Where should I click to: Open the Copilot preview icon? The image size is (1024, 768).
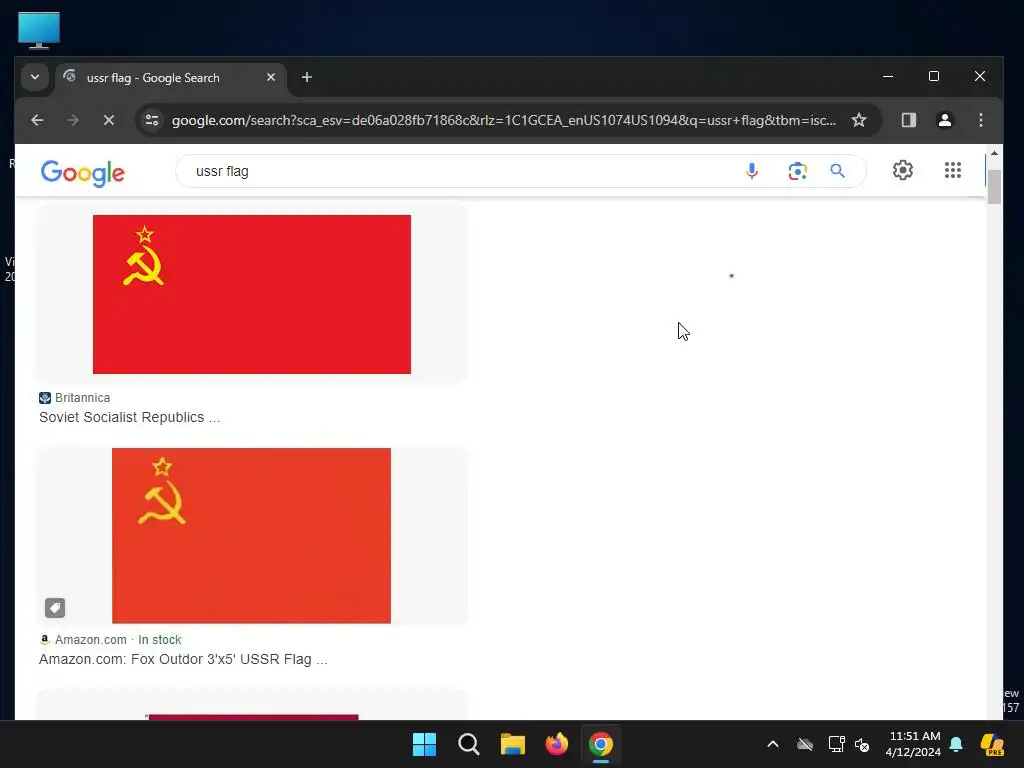click(x=992, y=744)
